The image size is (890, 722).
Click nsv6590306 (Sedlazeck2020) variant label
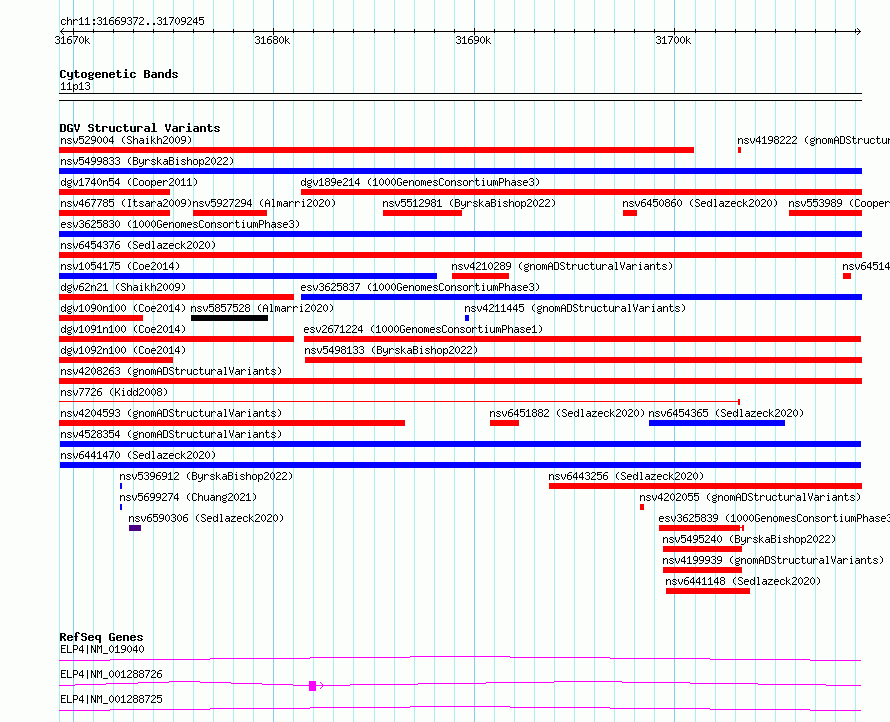[x=206, y=518]
